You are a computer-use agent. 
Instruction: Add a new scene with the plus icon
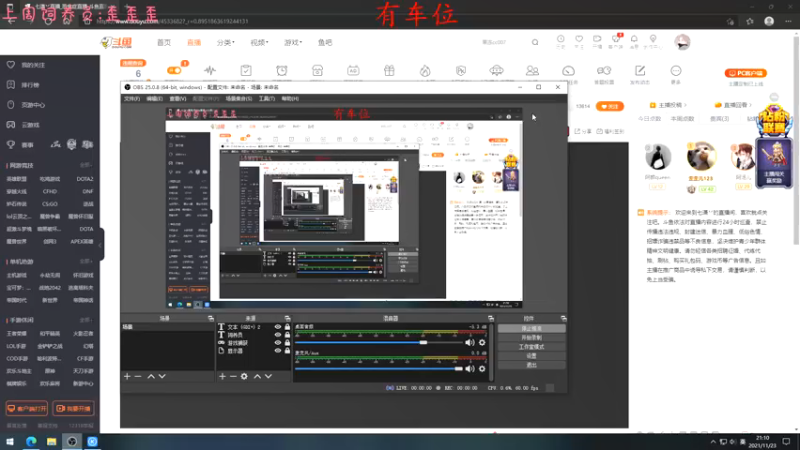[127, 377]
